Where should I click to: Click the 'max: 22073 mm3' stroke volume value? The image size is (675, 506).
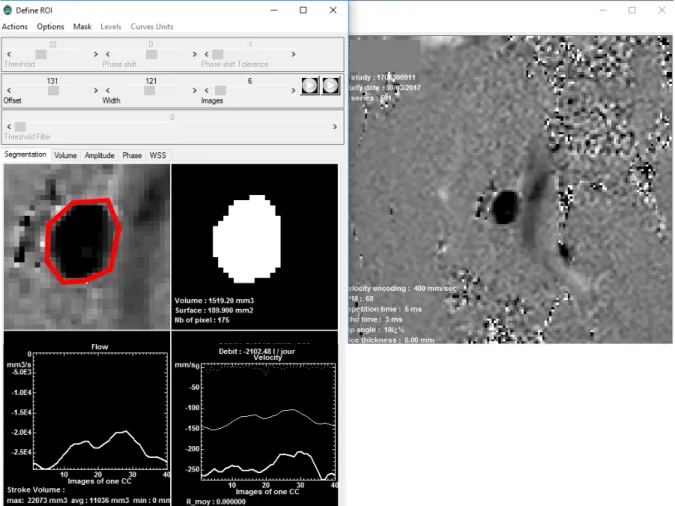(x=37, y=500)
